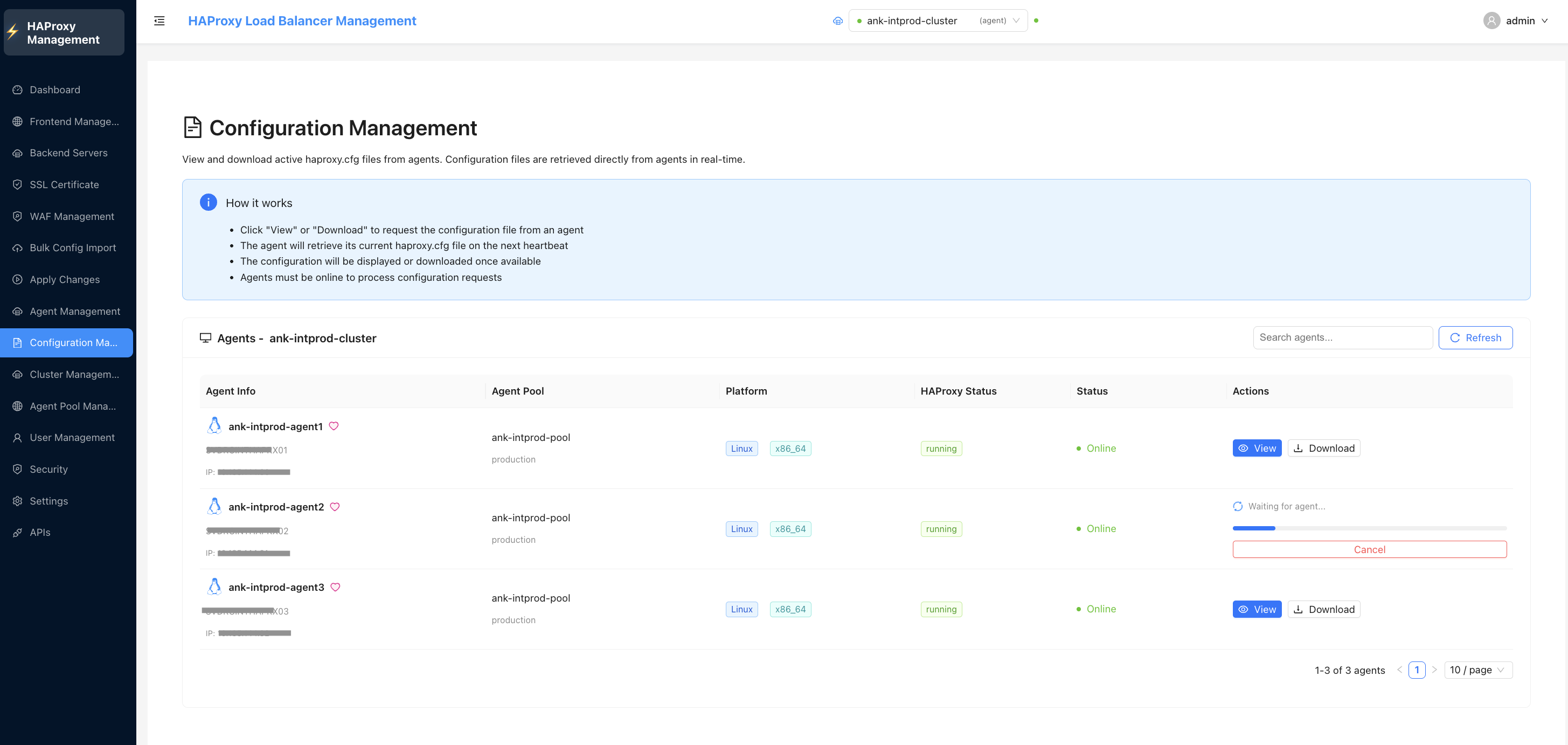1568x745 pixels.
Task: Click the Linux penguin icon for ank-intprod-agent2
Action: [214, 506]
